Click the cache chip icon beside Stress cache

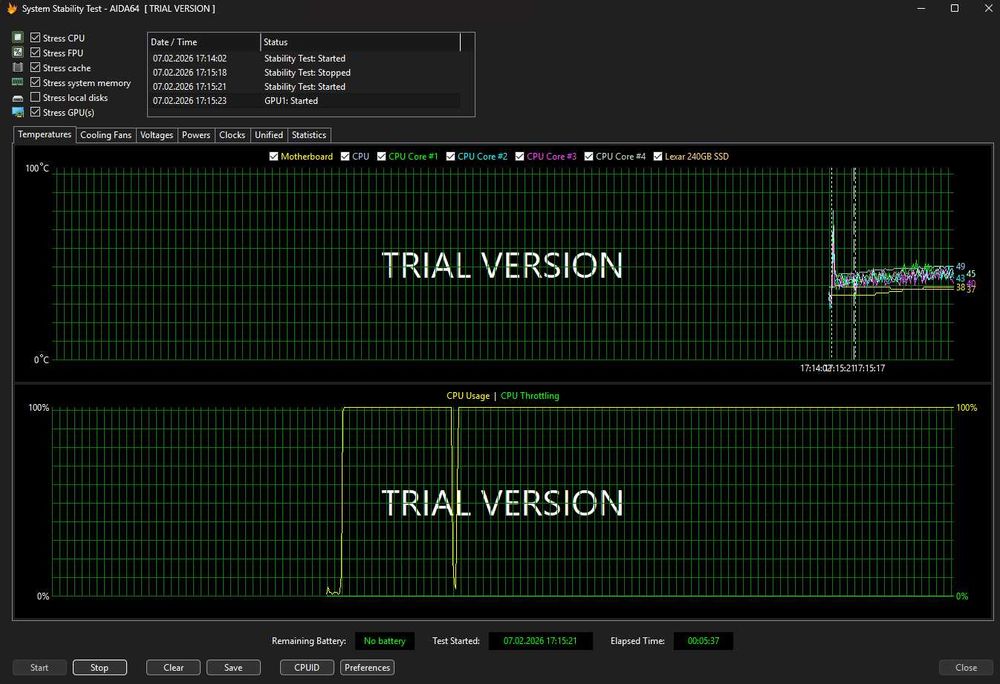tap(18, 68)
